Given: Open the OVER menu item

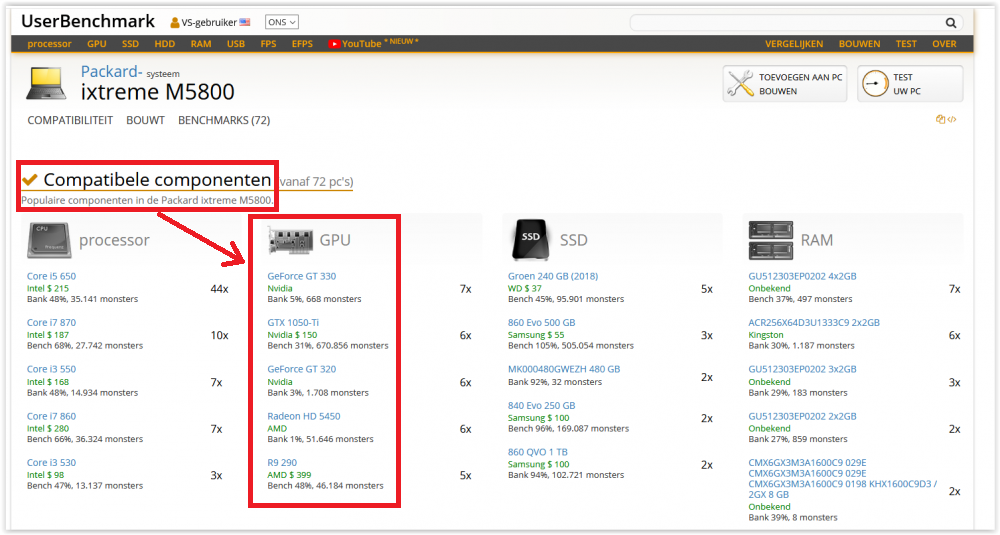Looking at the screenshot, I should 944,44.
